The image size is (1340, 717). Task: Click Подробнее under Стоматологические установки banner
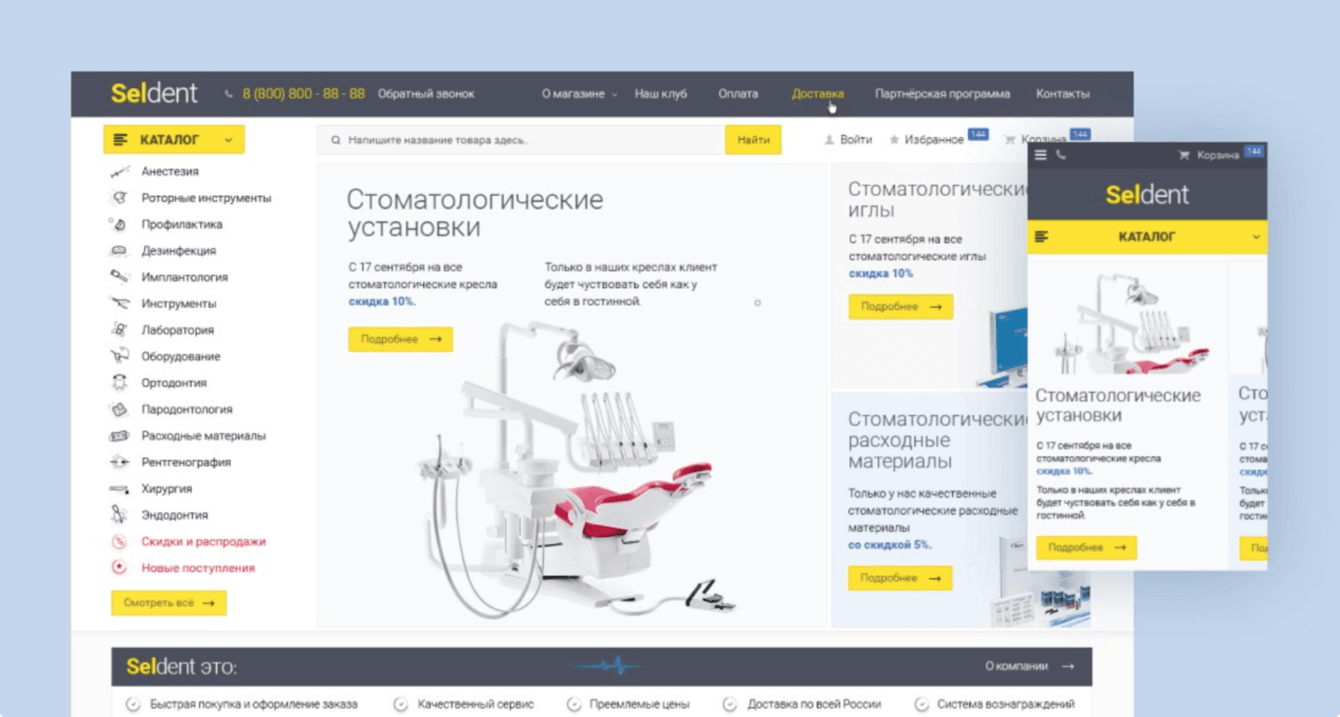click(x=400, y=339)
